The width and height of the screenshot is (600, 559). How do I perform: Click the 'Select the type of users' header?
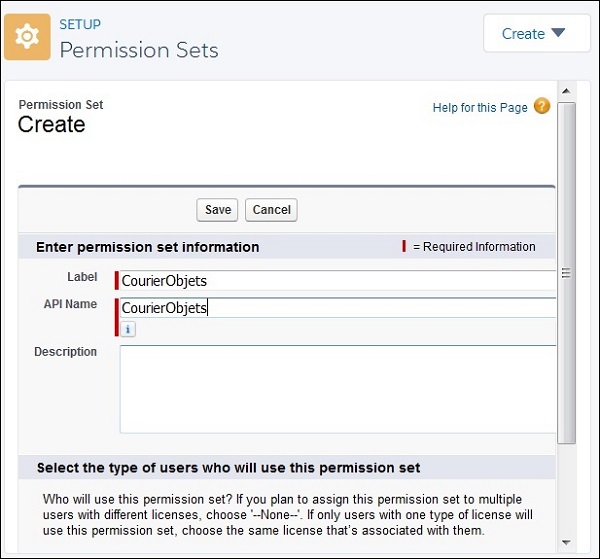click(x=228, y=467)
